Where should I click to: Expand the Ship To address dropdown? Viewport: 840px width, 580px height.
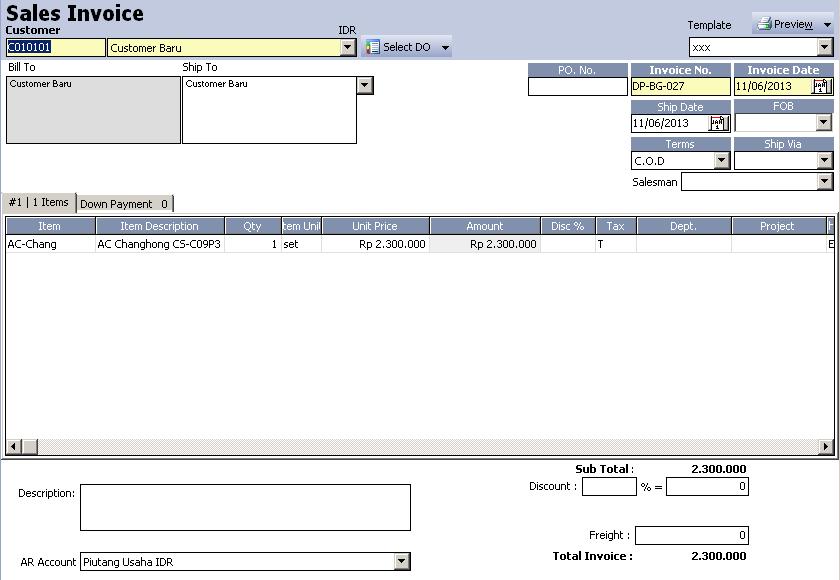365,85
